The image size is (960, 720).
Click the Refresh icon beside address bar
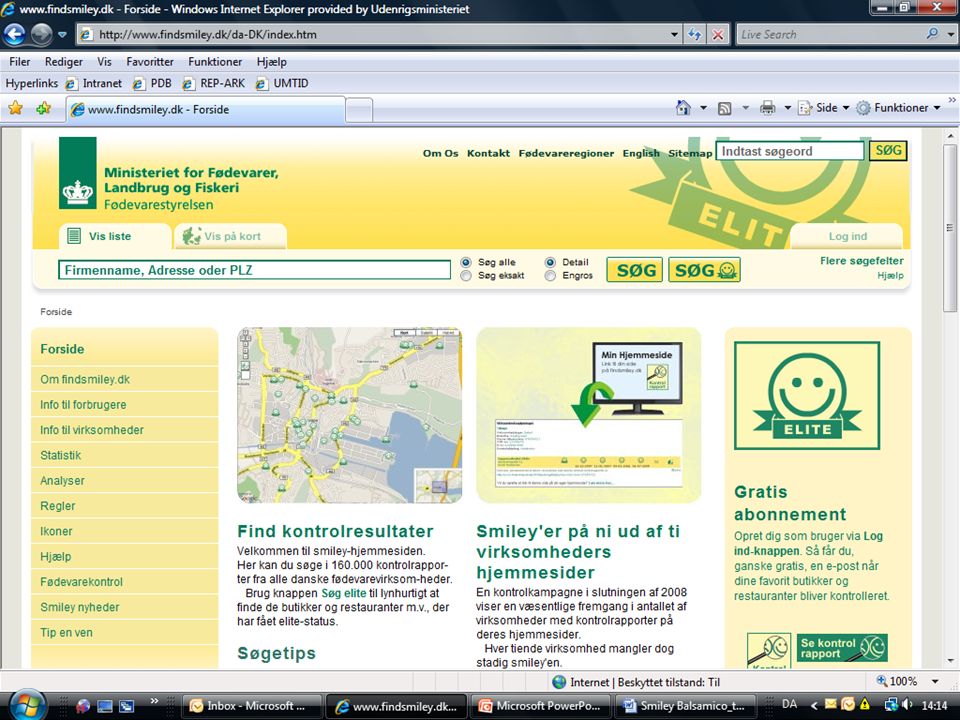pos(694,34)
